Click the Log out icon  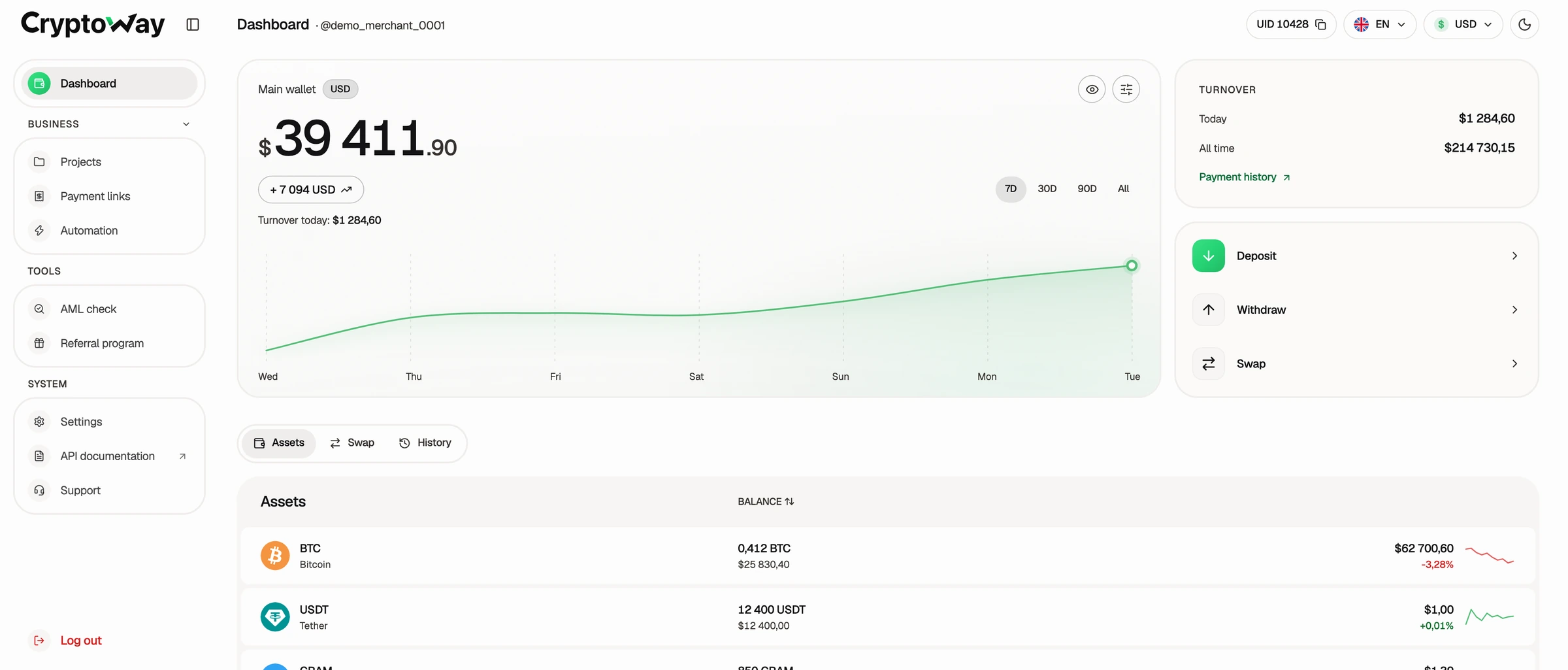39,641
